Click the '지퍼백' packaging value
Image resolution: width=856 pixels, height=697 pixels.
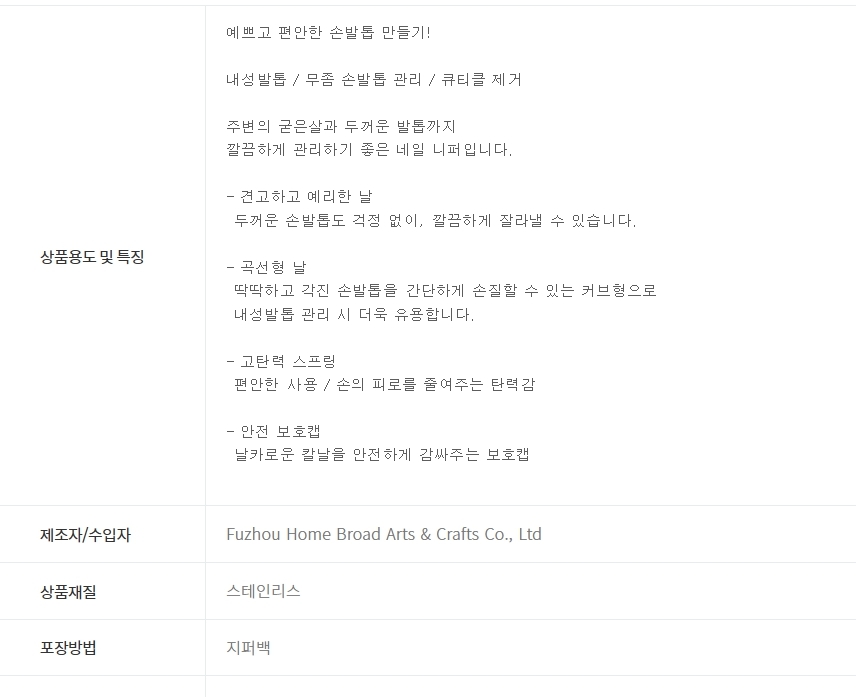click(x=249, y=648)
